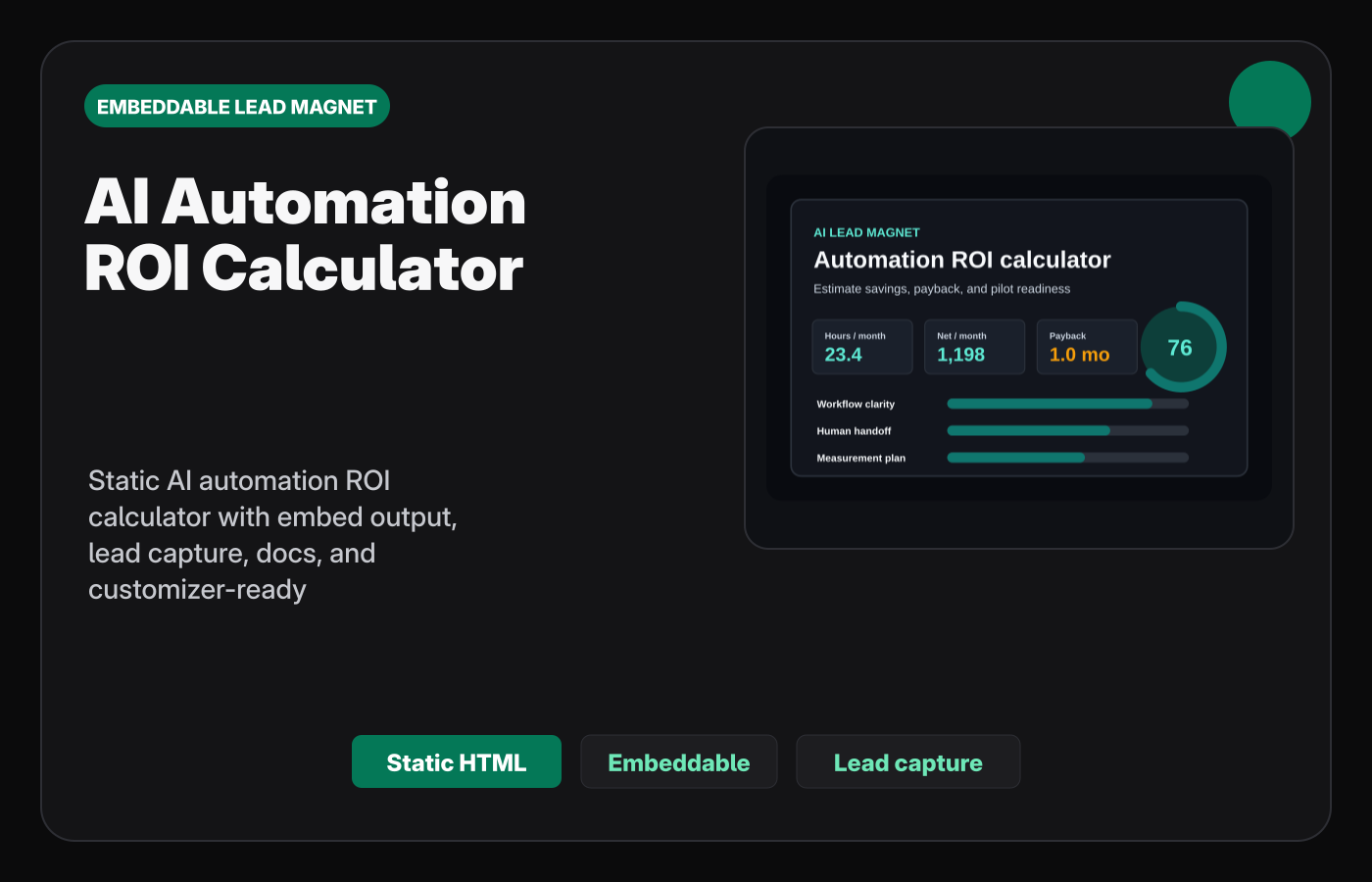Click the Measurement plan progress bar
1372x882 pixels.
pos(1068,458)
